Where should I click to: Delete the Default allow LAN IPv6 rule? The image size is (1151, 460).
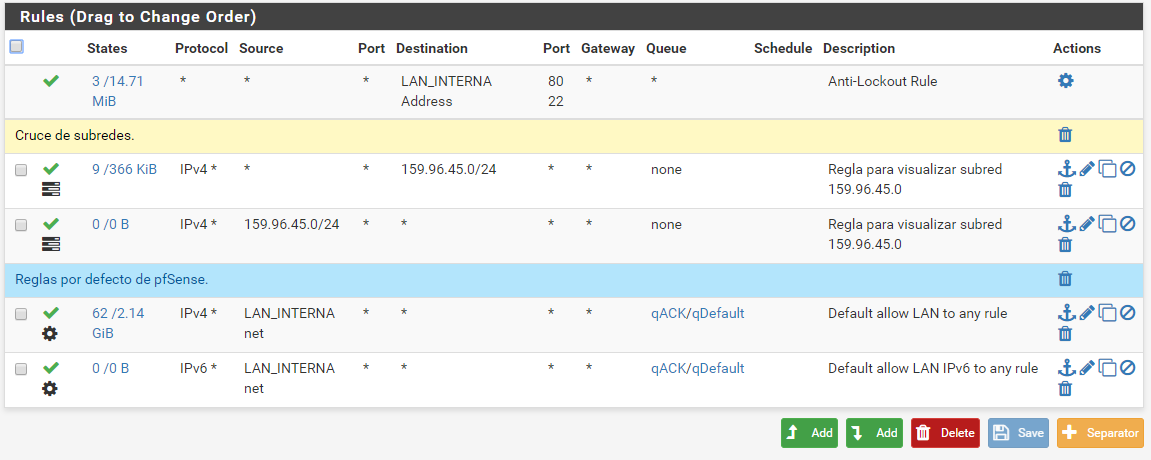(1065, 388)
